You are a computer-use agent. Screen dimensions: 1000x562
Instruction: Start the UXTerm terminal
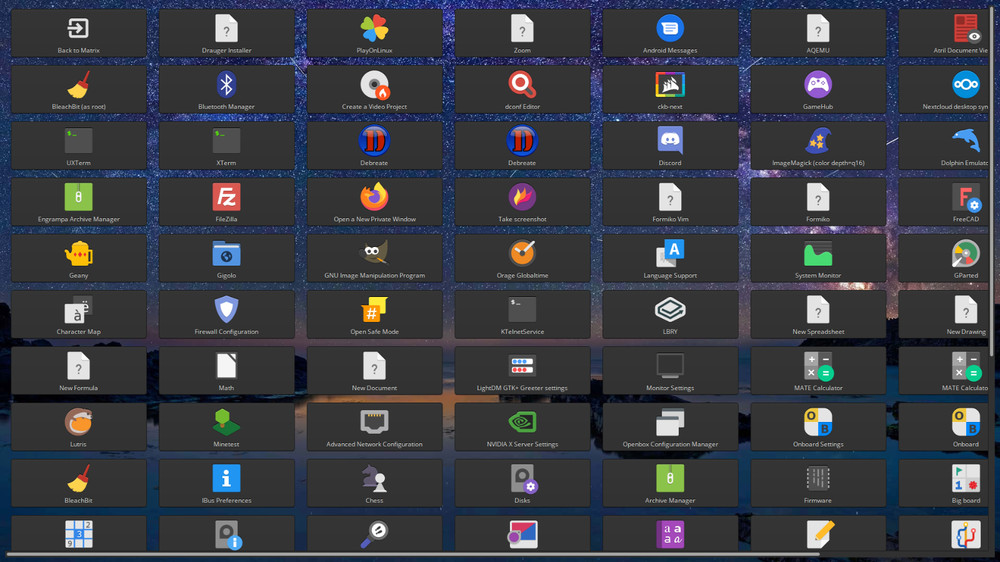[x=78, y=145]
